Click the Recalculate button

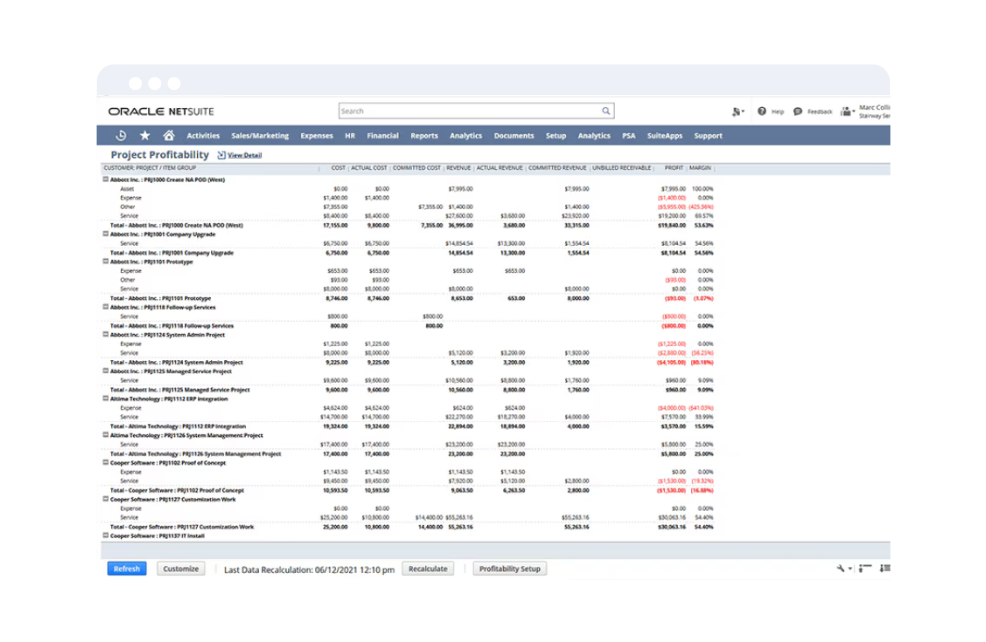coord(427,568)
